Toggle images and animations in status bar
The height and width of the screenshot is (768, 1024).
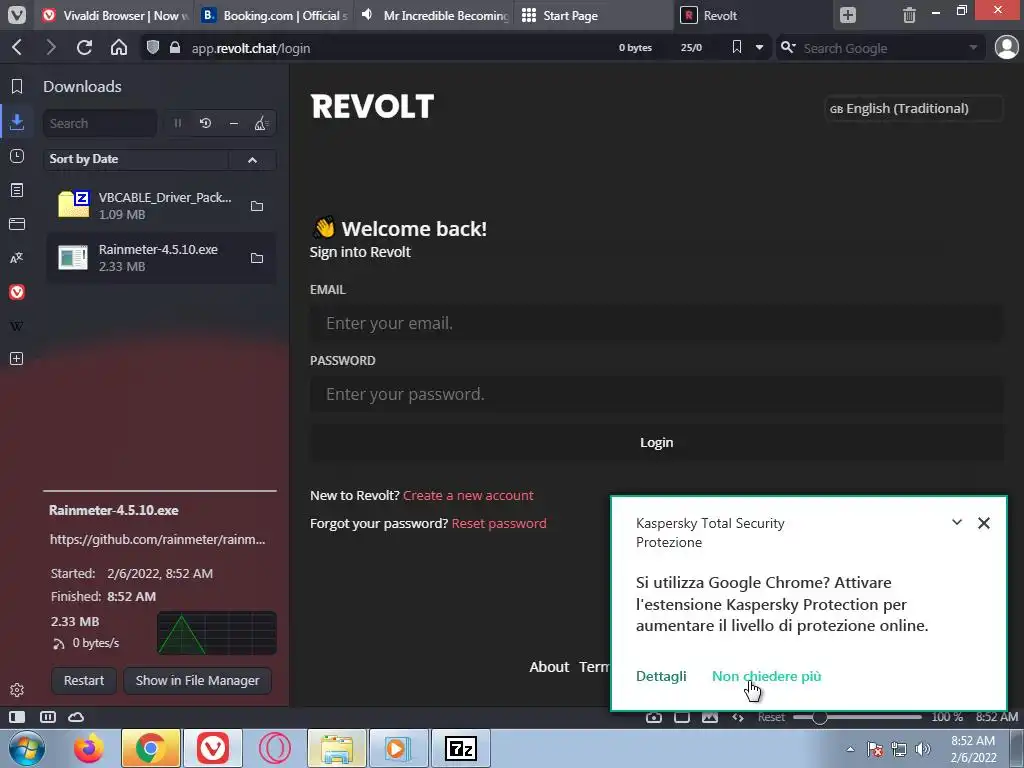tap(710, 717)
